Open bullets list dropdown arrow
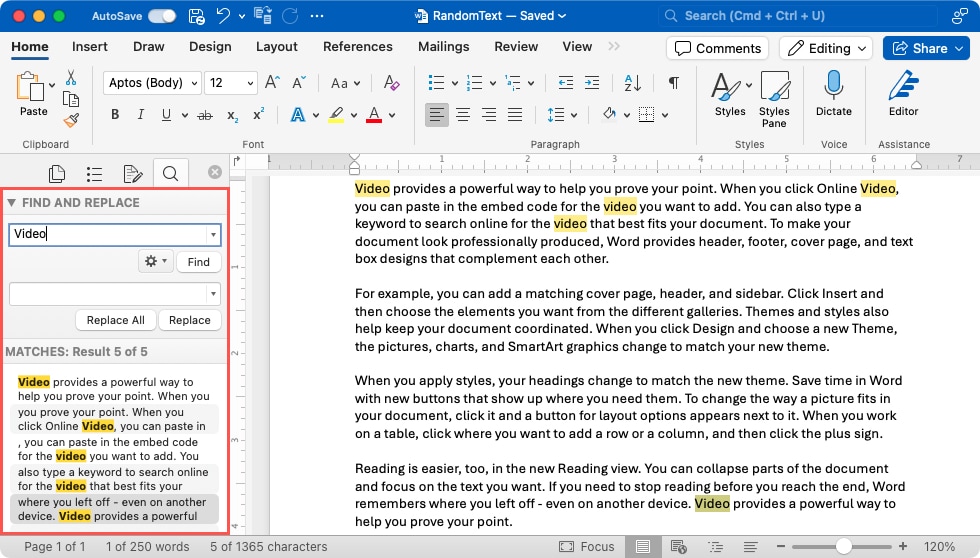Viewport: 980px width, 558px height. [x=454, y=82]
